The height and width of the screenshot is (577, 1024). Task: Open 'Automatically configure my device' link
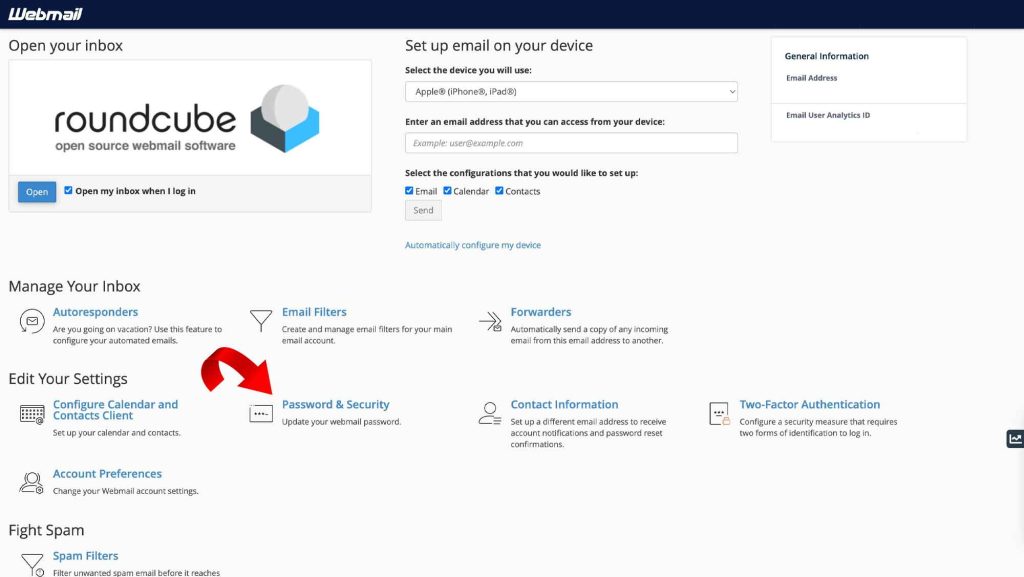(472, 244)
